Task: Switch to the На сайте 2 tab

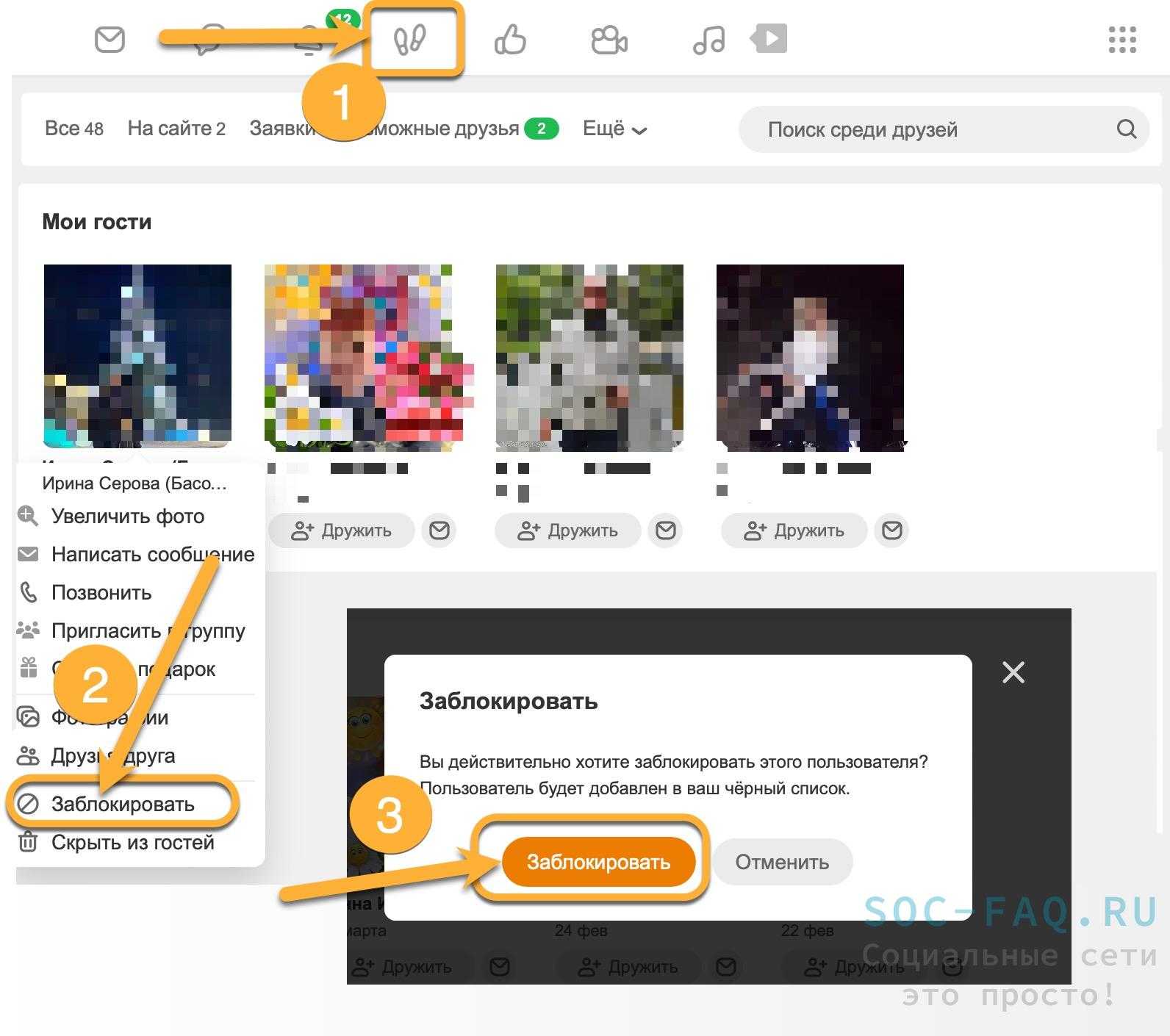Action: [x=176, y=129]
